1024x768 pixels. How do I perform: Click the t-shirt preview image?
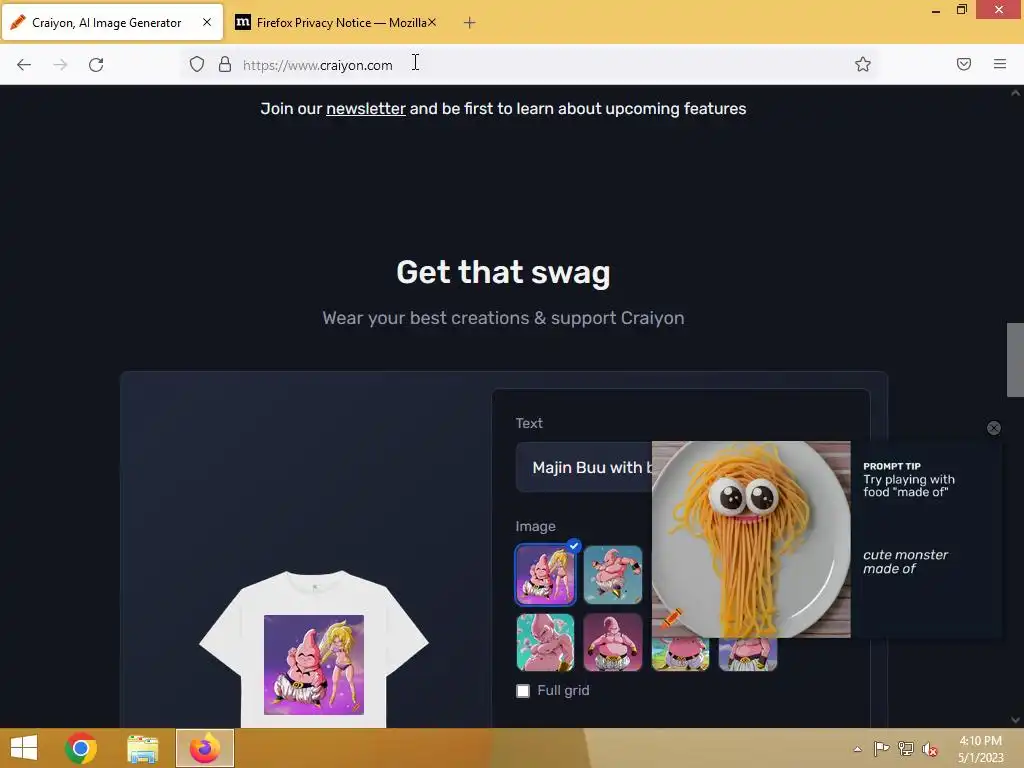tap(314, 650)
